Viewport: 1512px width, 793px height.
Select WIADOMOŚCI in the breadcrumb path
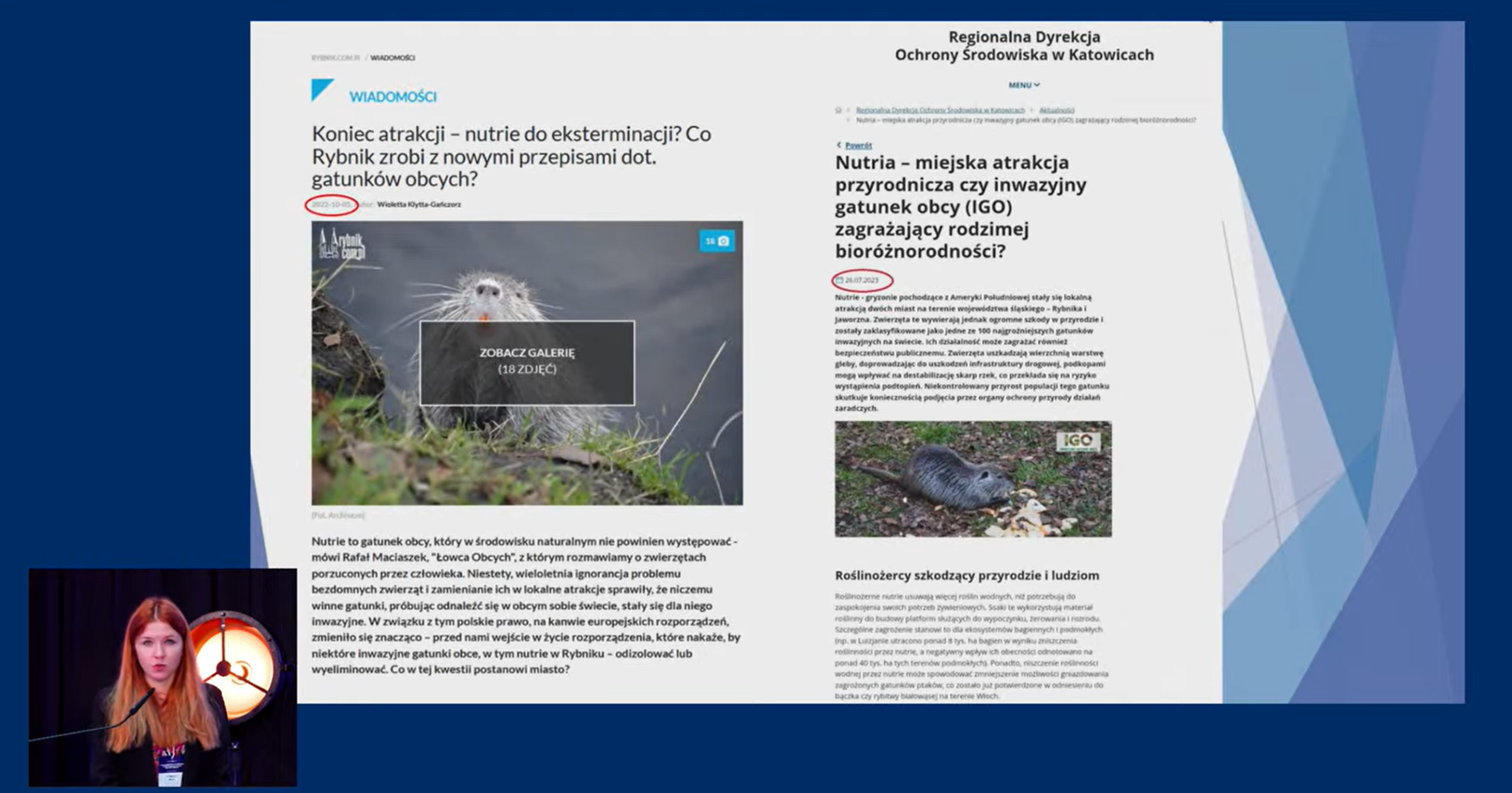[x=392, y=58]
